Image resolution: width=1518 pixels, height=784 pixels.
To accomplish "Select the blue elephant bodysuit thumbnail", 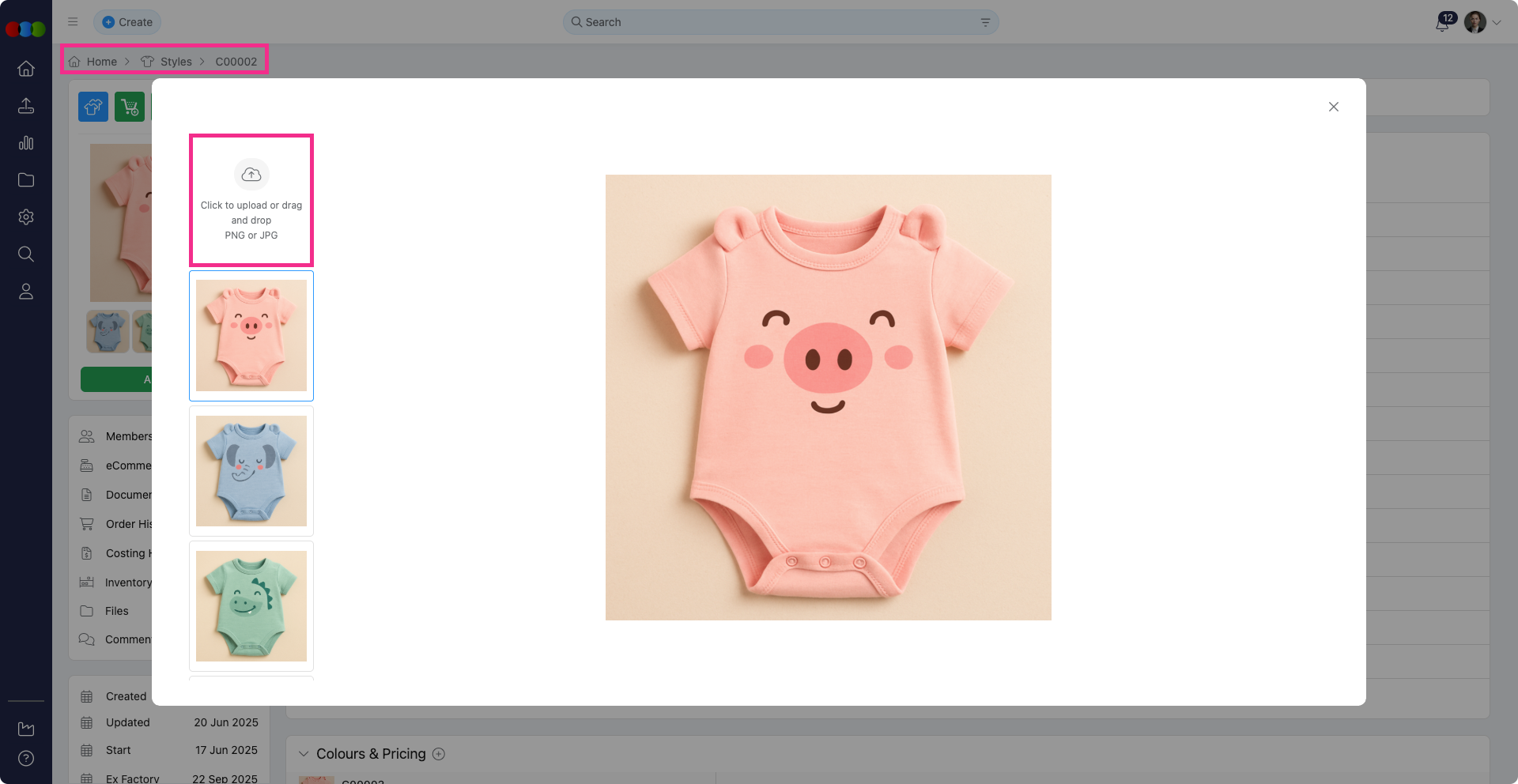I will click(251, 471).
